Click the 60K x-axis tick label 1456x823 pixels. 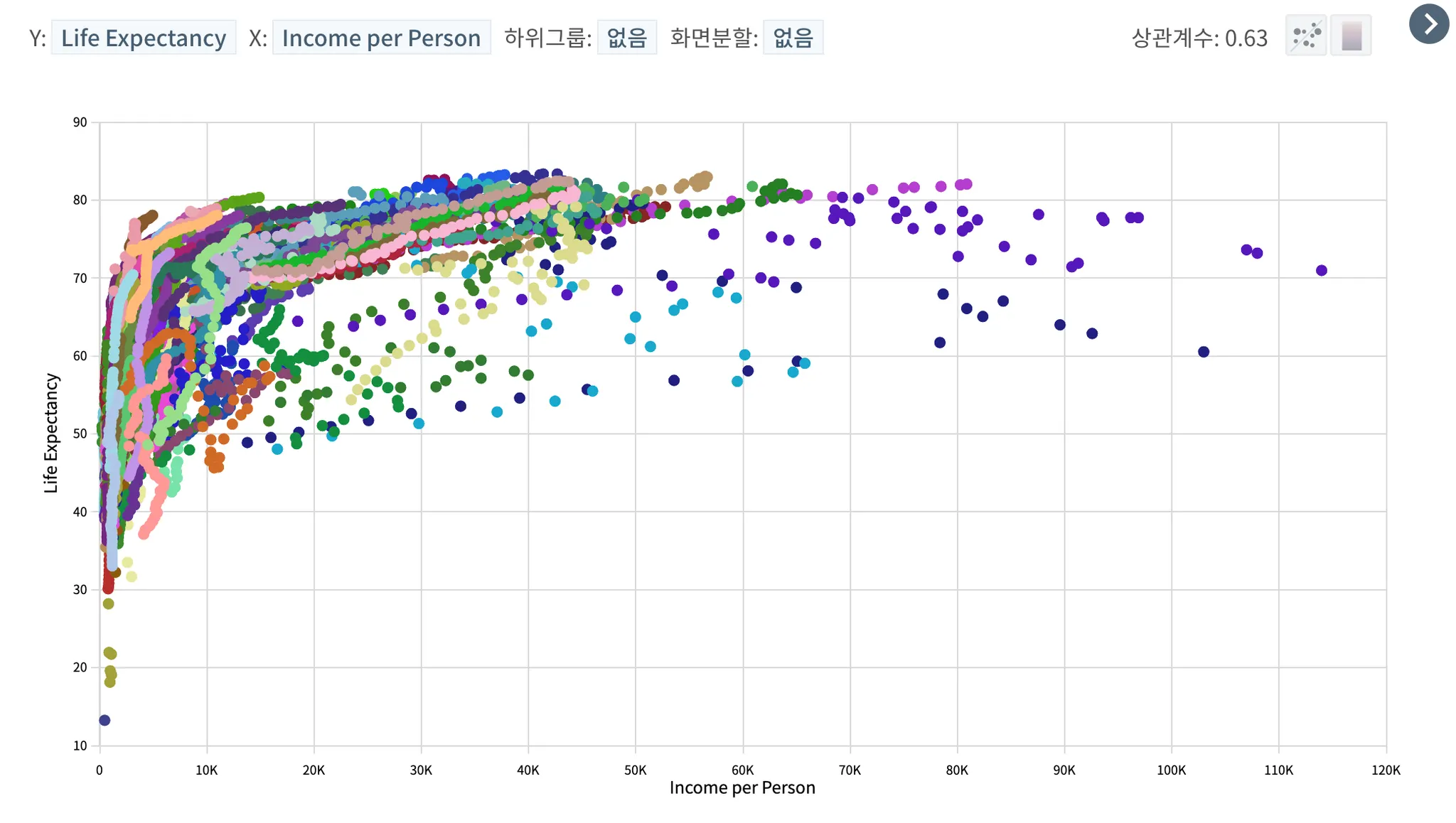pos(742,770)
